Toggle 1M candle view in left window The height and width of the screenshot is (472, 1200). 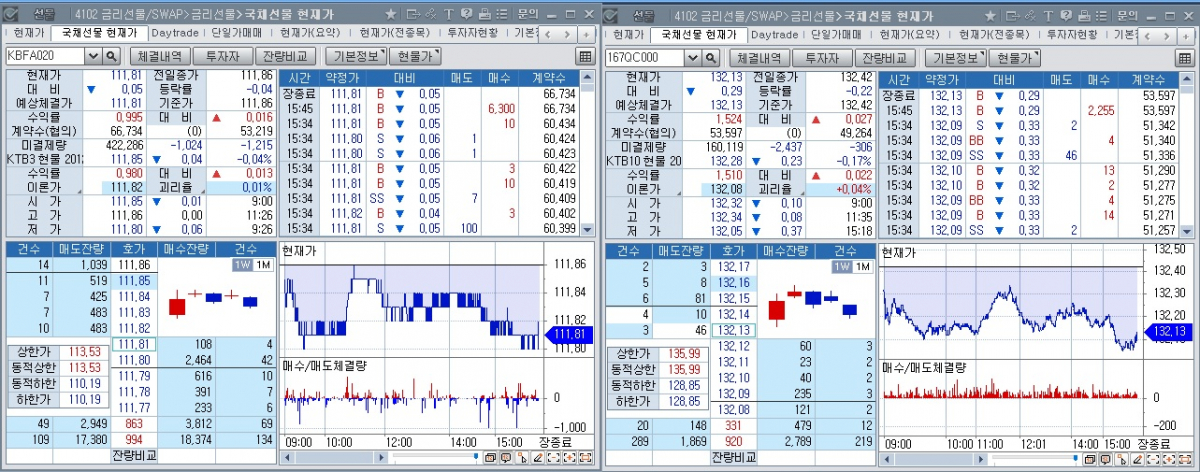pos(262,266)
